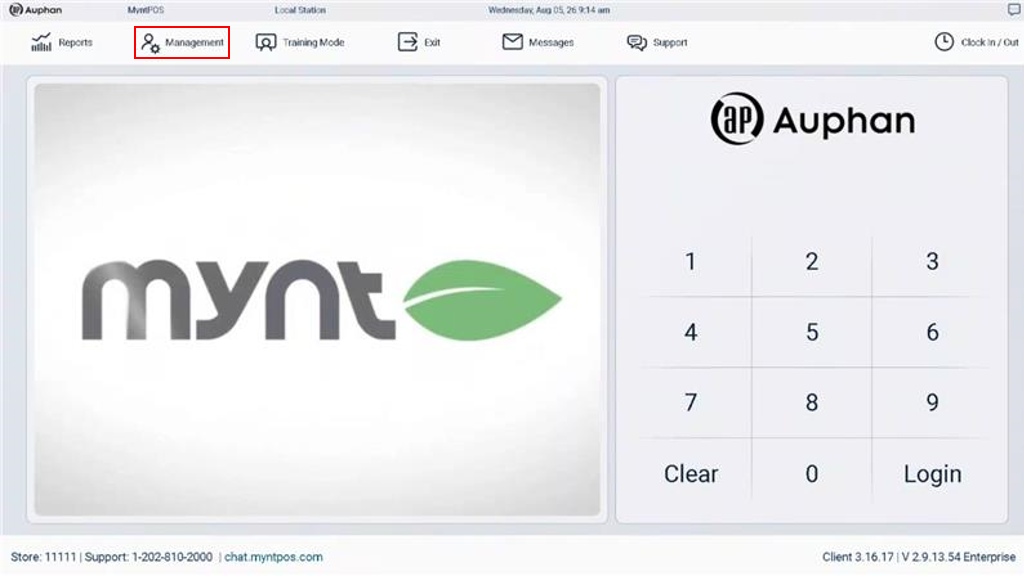Click the Auphan logo above the keypad
Image resolution: width=1024 pixels, height=576 pixels.
coord(812,119)
